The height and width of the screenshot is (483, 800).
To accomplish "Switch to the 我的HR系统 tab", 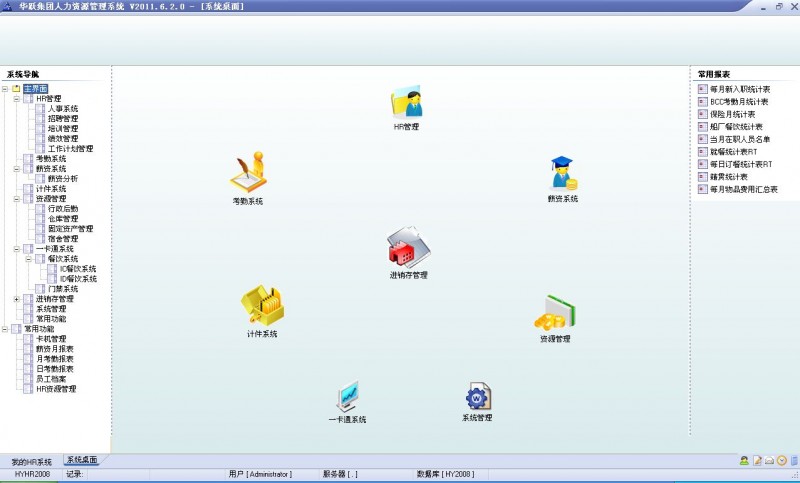I will tap(31, 462).
